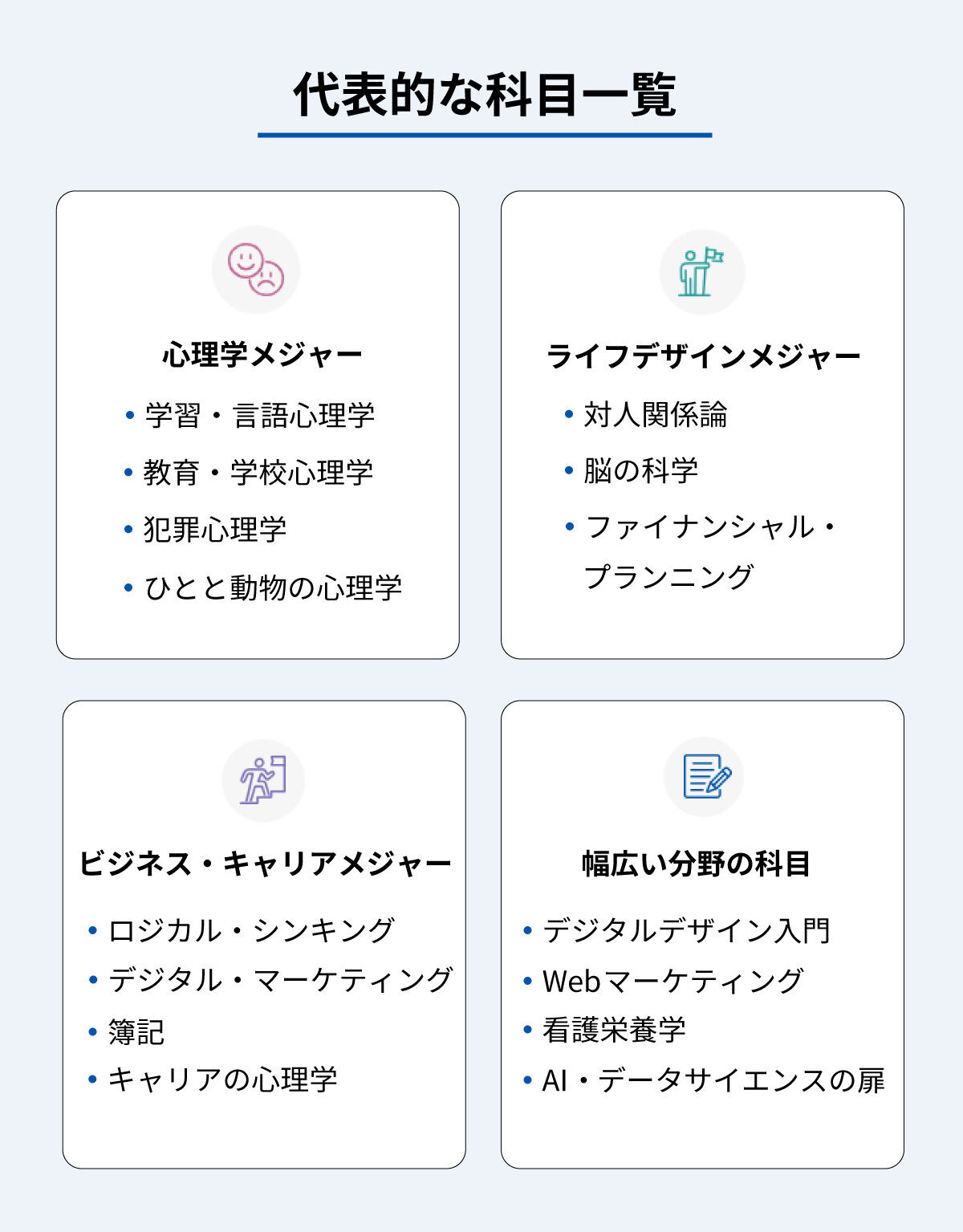Select Webマーケティング item
This screenshot has width=963, height=1232.
coord(673,981)
